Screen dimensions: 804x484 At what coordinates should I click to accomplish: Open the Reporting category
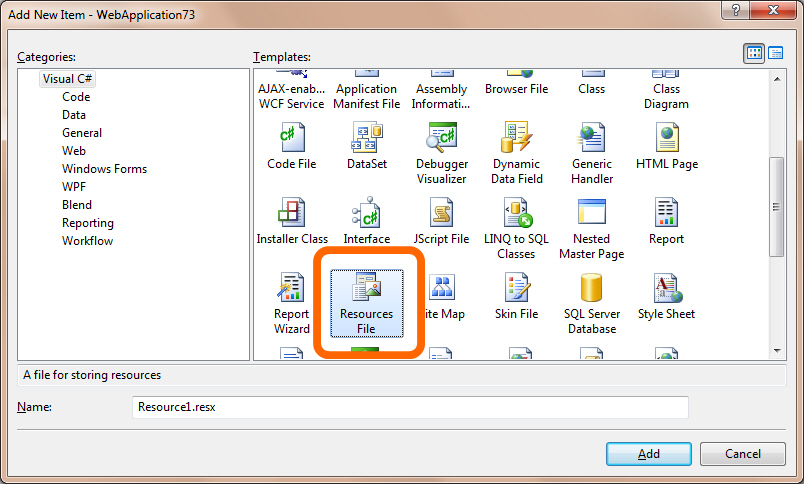(88, 223)
